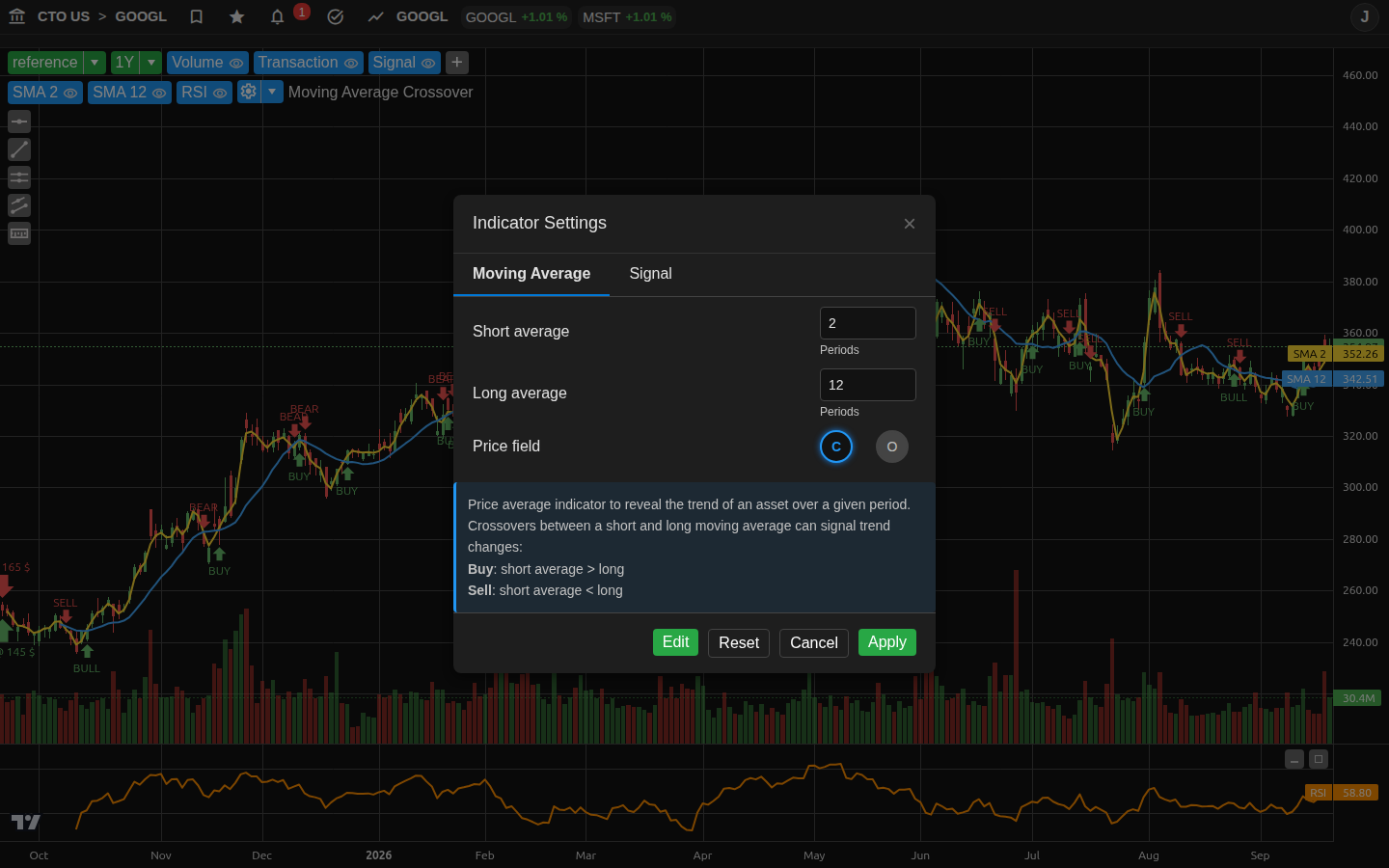Cancel the indicator settings dialog
This screenshot has width=1389, height=868.
[x=814, y=643]
